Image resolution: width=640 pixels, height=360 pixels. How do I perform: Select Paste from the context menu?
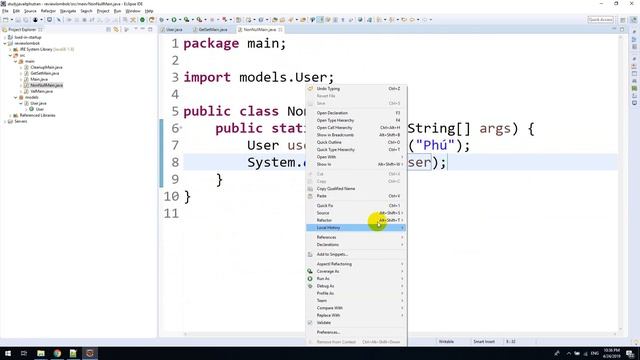[x=356, y=196]
